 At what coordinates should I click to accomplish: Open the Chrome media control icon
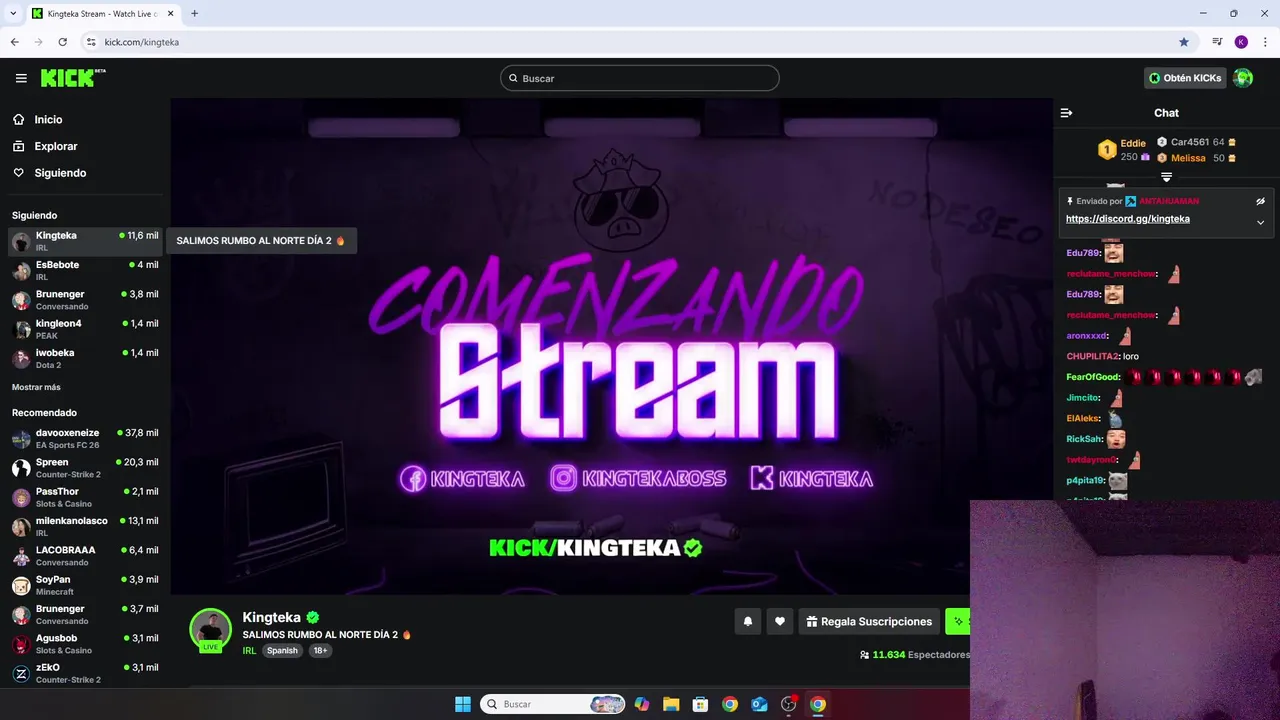pos(1217,42)
